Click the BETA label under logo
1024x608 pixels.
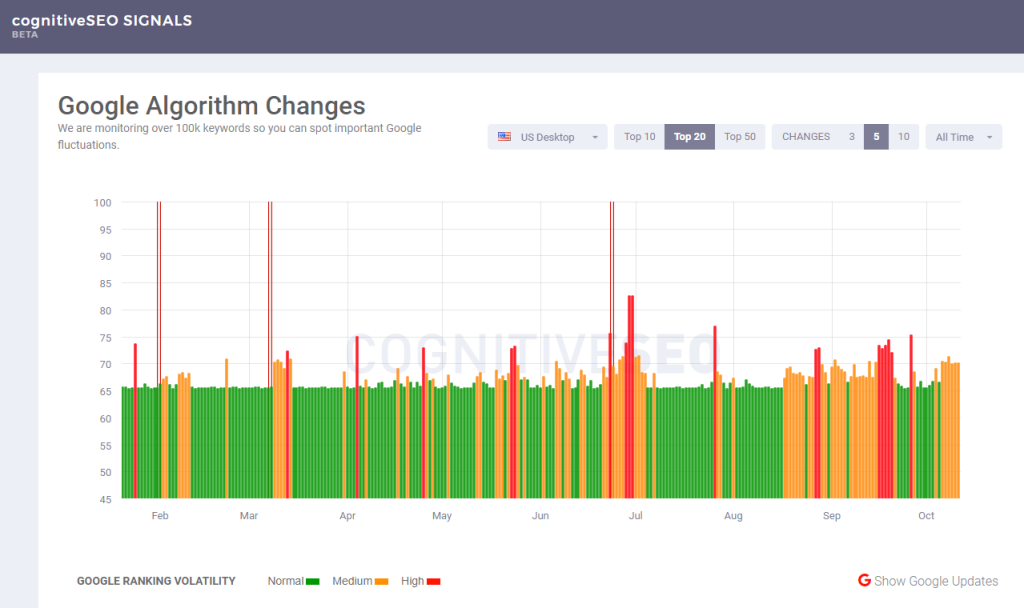pos(25,35)
